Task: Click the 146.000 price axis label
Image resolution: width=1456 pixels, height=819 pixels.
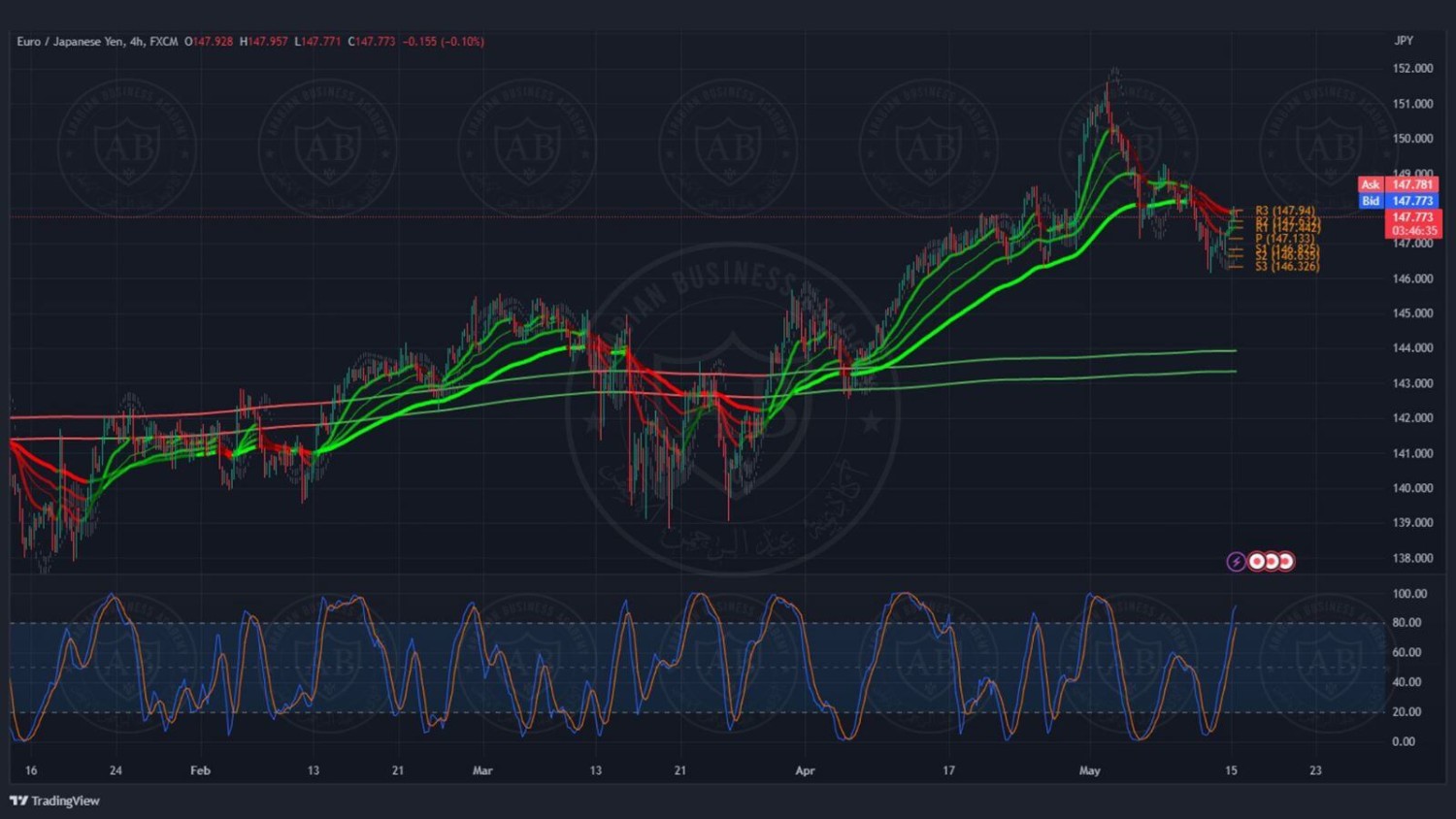Action: (x=1413, y=278)
